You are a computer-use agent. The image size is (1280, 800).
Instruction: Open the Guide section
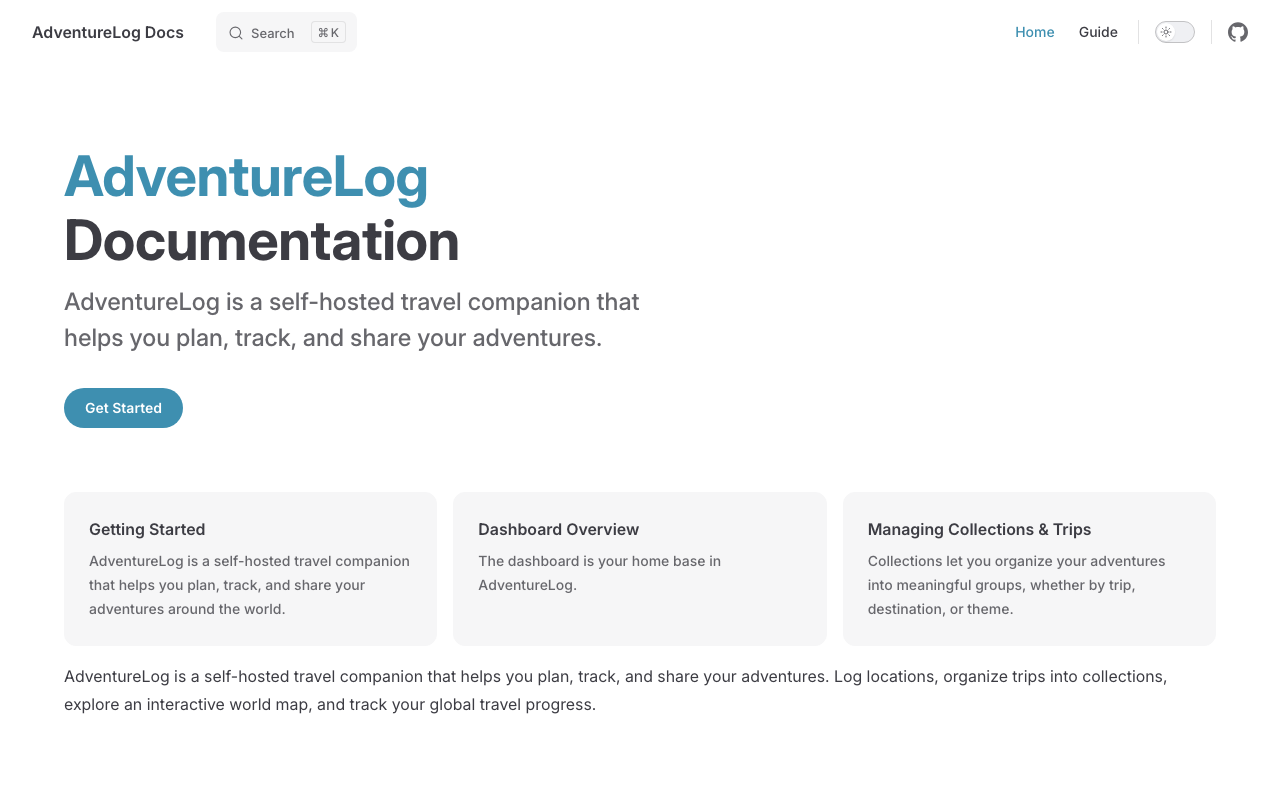coord(1098,32)
